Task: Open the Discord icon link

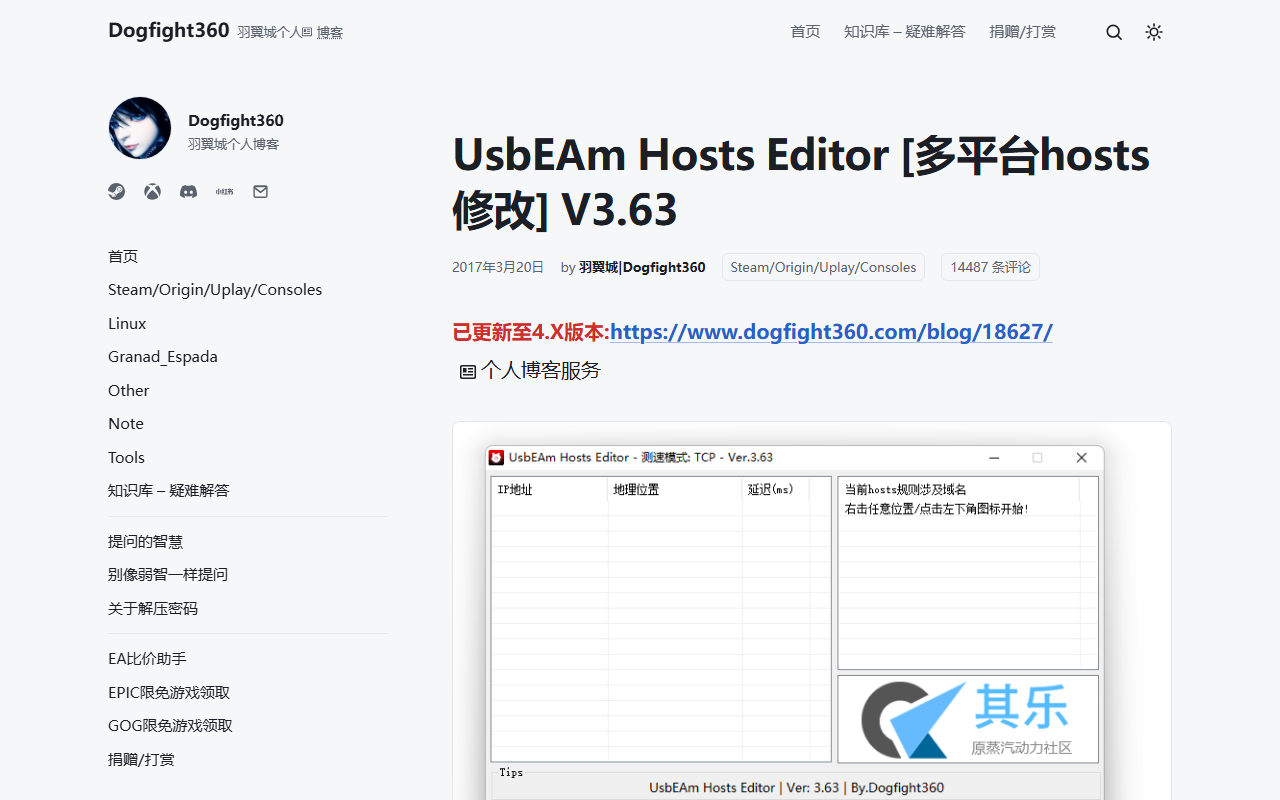Action: [x=188, y=191]
